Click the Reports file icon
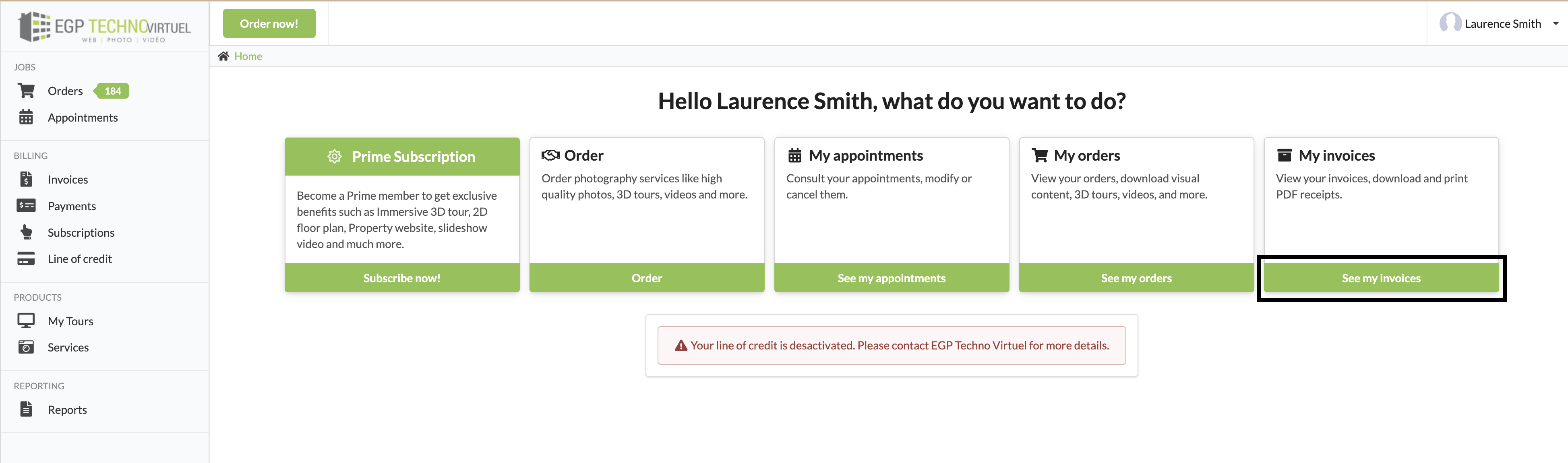The height and width of the screenshot is (463, 1568). pyautogui.click(x=26, y=409)
